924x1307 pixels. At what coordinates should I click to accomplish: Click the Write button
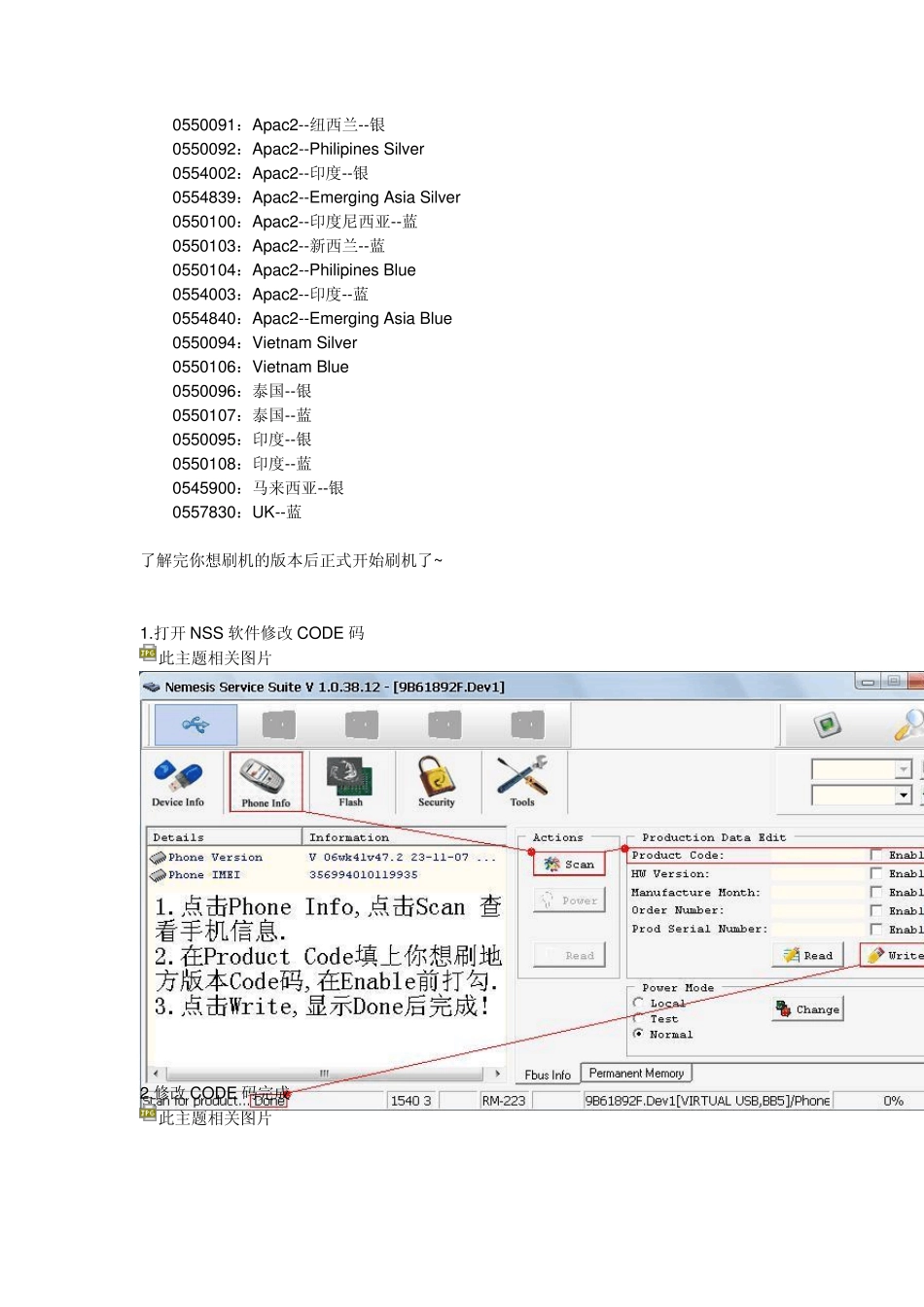point(893,955)
